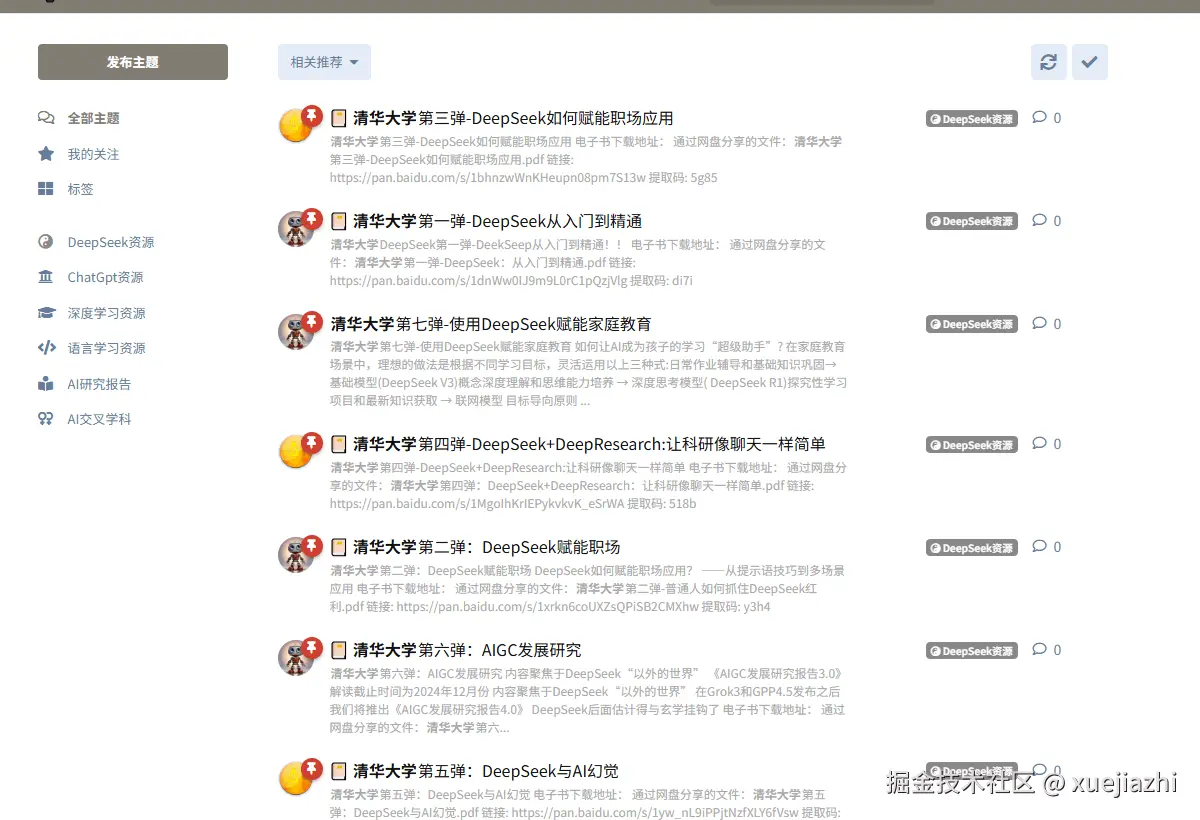The image size is (1200, 820).
Task: Click robot avatar of the 第六弹 post
Action: (295, 658)
